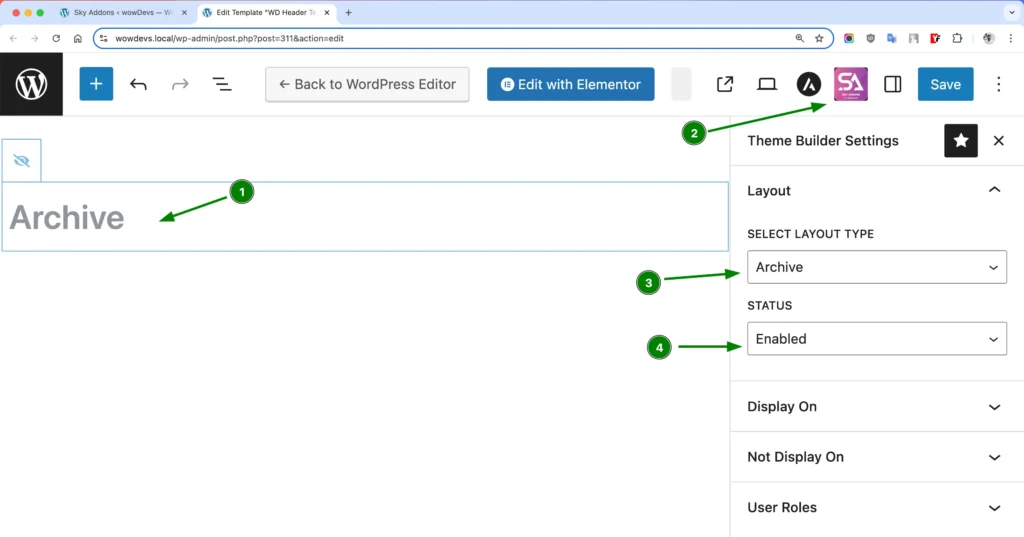Collapse the Layout section
1024x537 pixels.
[x=876, y=191]
